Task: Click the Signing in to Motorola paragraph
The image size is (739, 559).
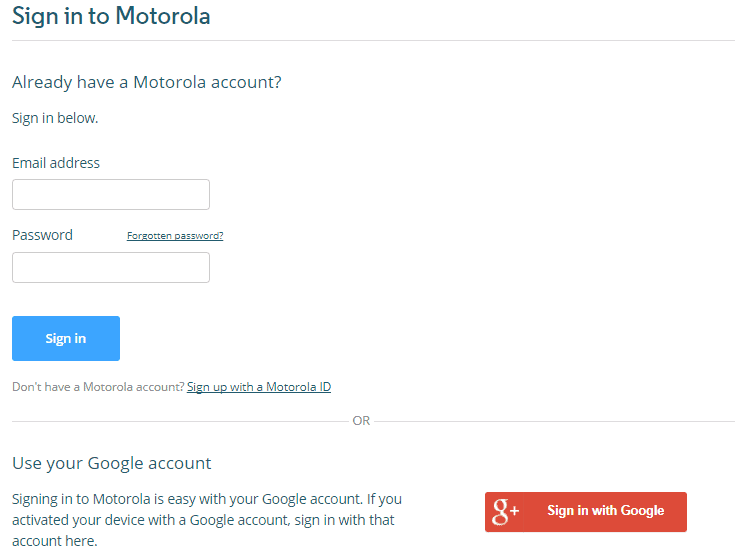Action: tap(207, 520)
